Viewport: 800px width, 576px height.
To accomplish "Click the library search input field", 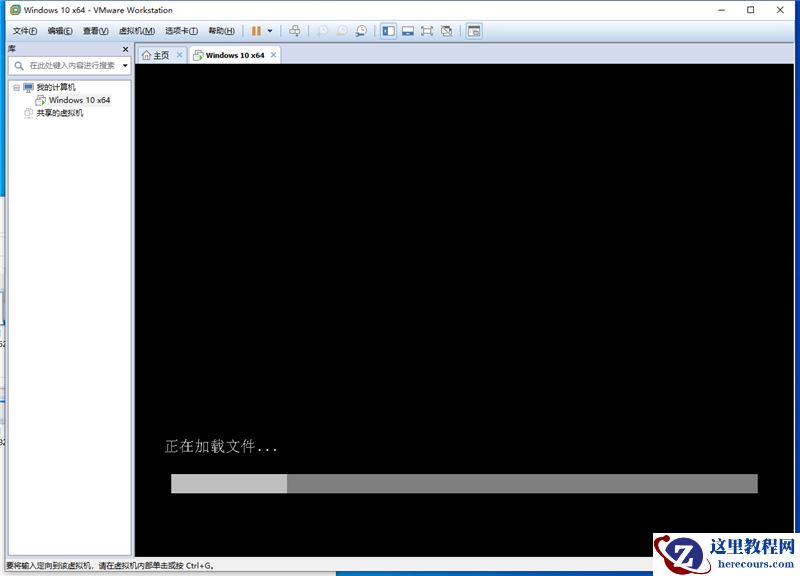I will coord(65,65).
